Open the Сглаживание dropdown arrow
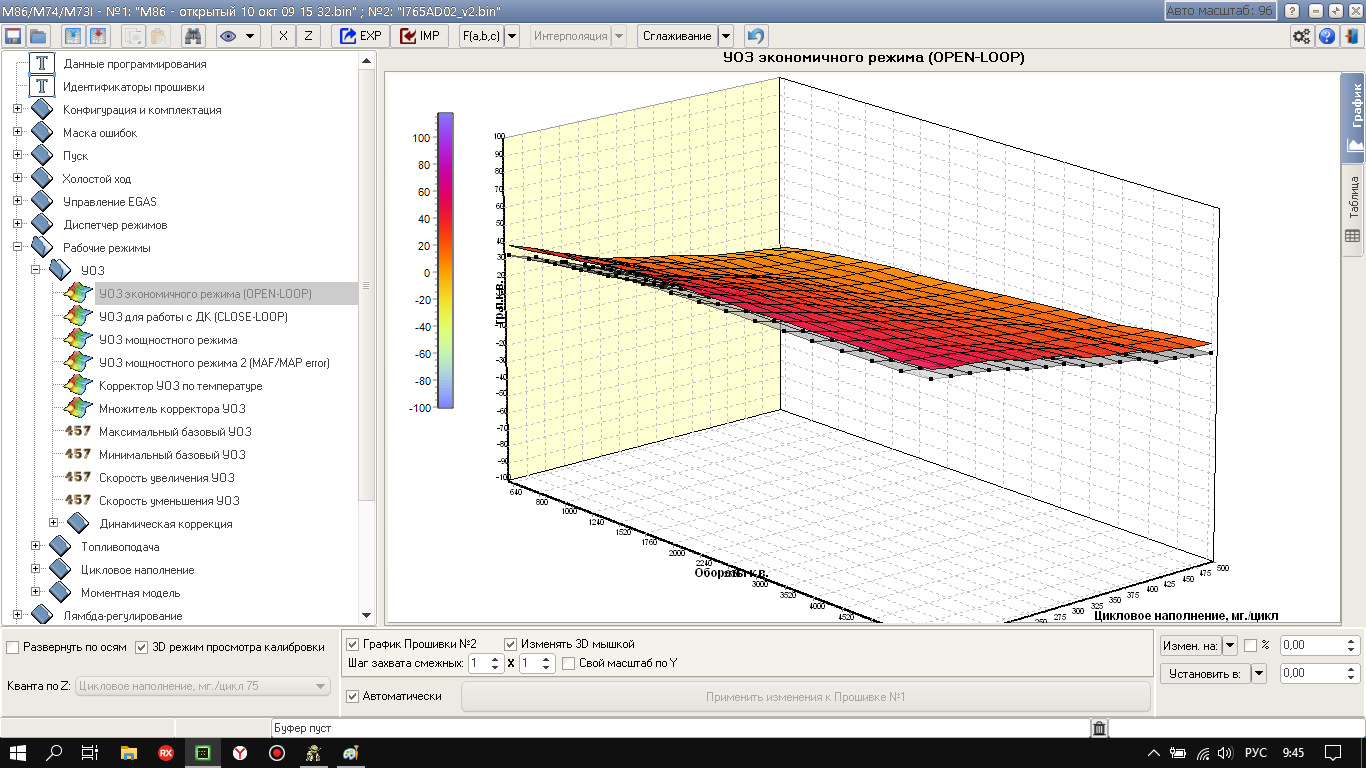 [x=726, y=36]
